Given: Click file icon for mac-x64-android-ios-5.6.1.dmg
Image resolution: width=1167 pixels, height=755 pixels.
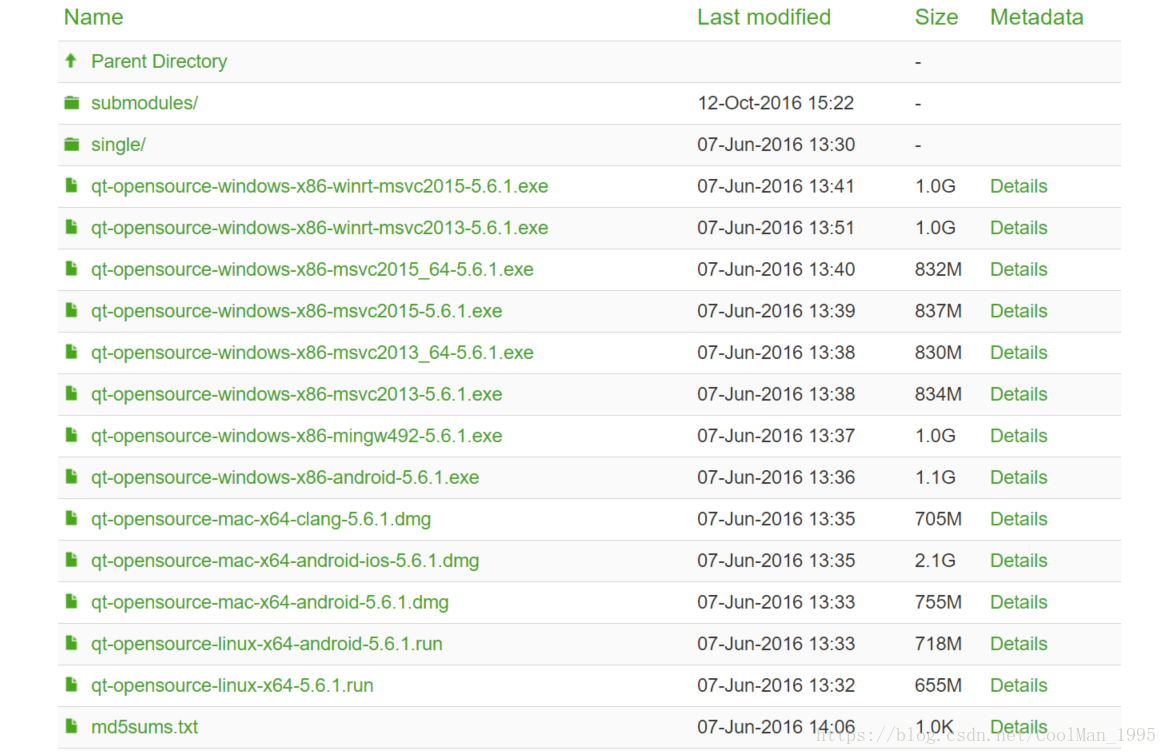Looking at the screenshot, I should click(x=71, y=561).
